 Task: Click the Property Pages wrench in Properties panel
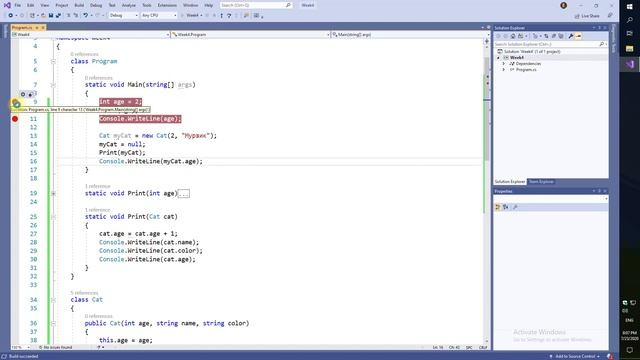coord(515,207)
